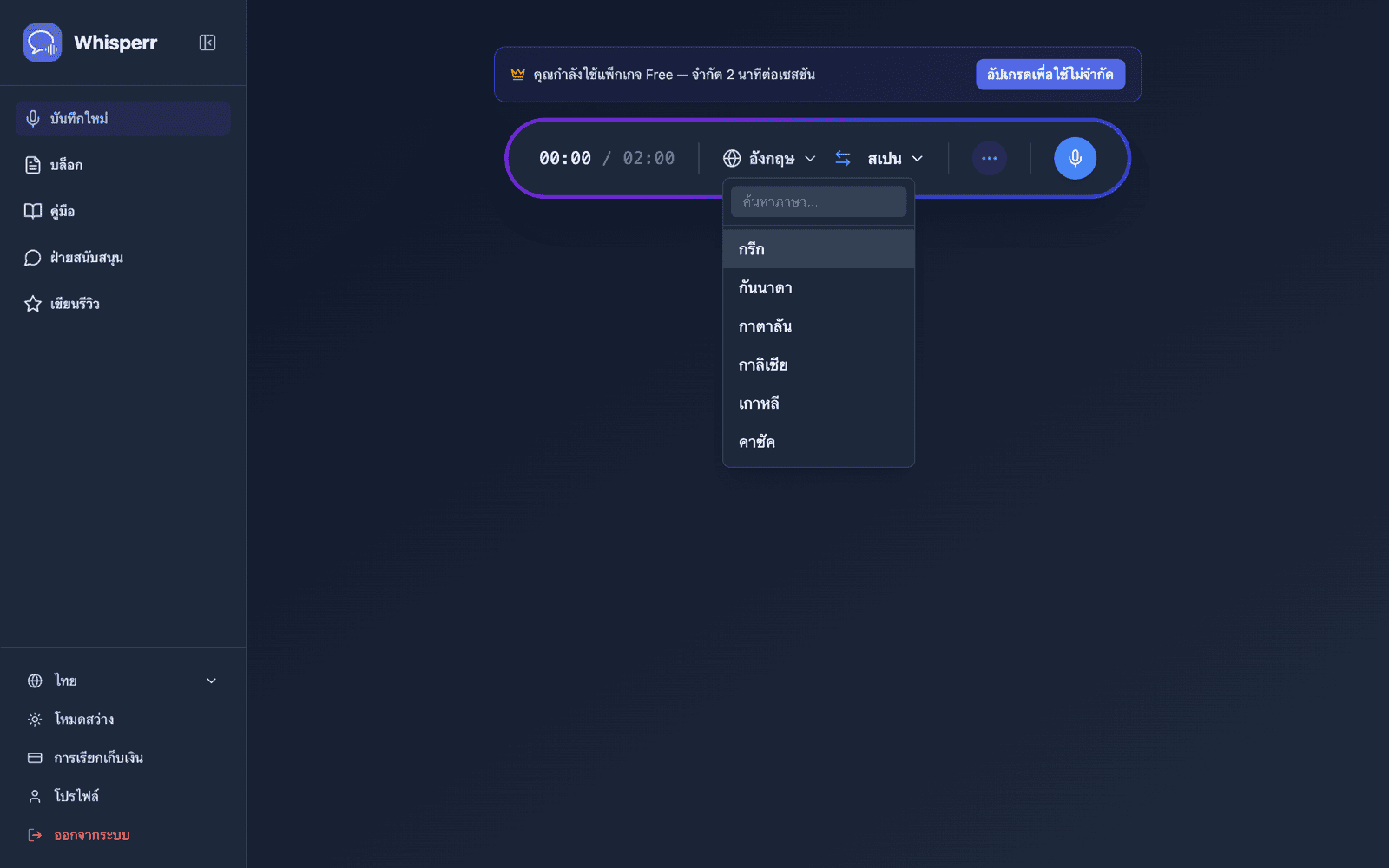1389x868 pixels.
Task: Click the crown icon in the Free plan banner
Action: (x=518, y=75)
